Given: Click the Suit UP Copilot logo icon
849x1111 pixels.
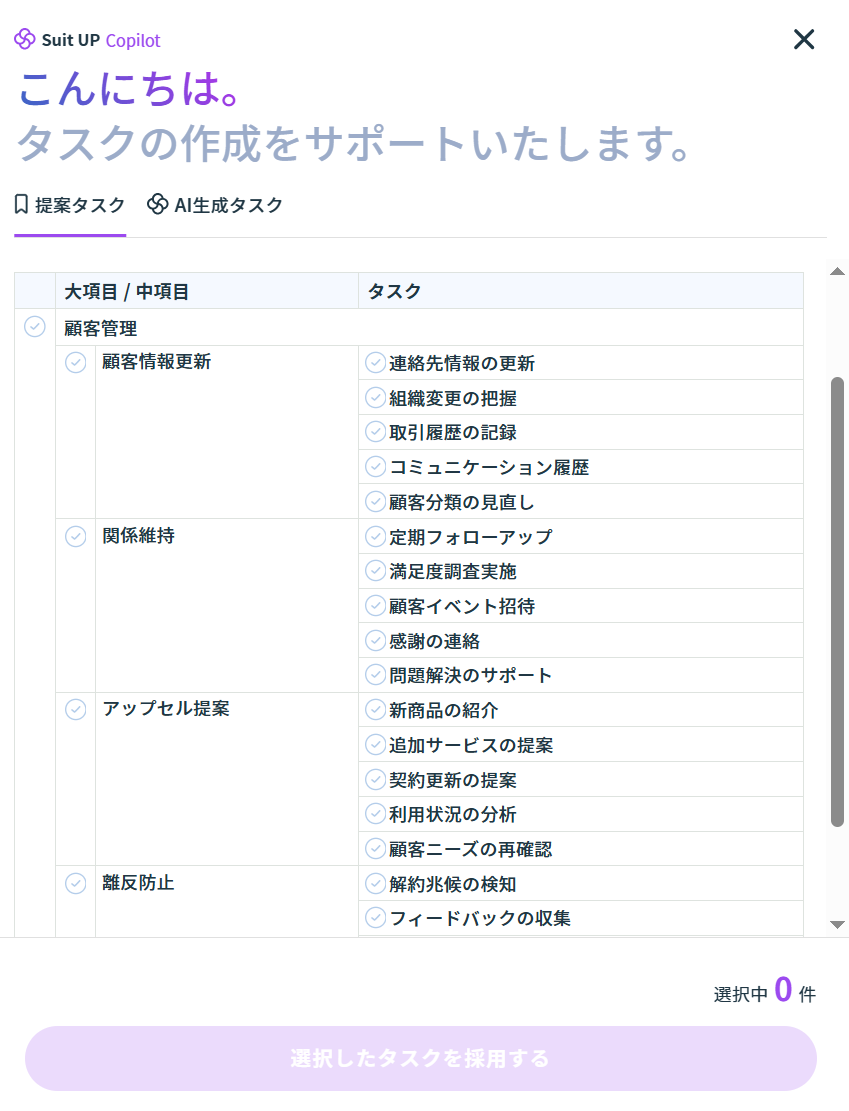Looking at the screenshot, I should (x=25, y=39).
